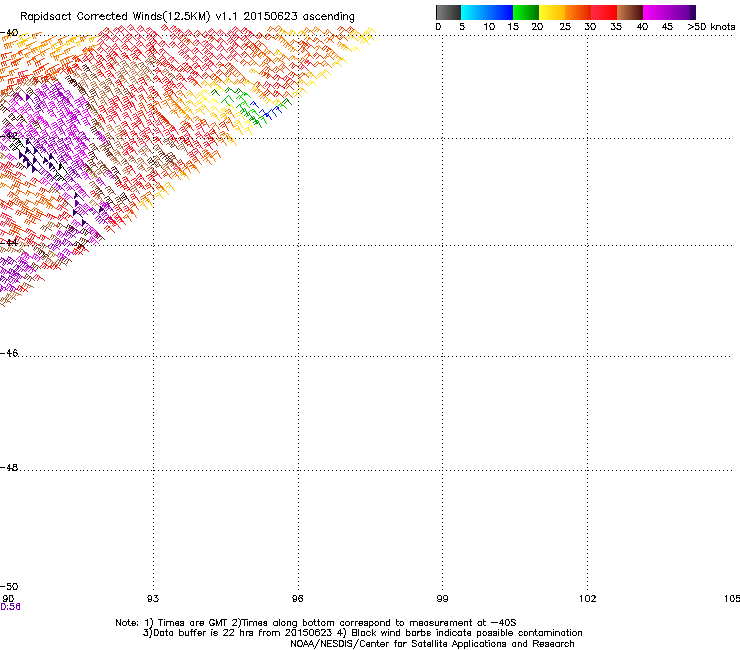Click the magenta-purple 40-50 knots legend segment
Screen dimensions: 740x650
pyautogui.click(x=666, y=12)
